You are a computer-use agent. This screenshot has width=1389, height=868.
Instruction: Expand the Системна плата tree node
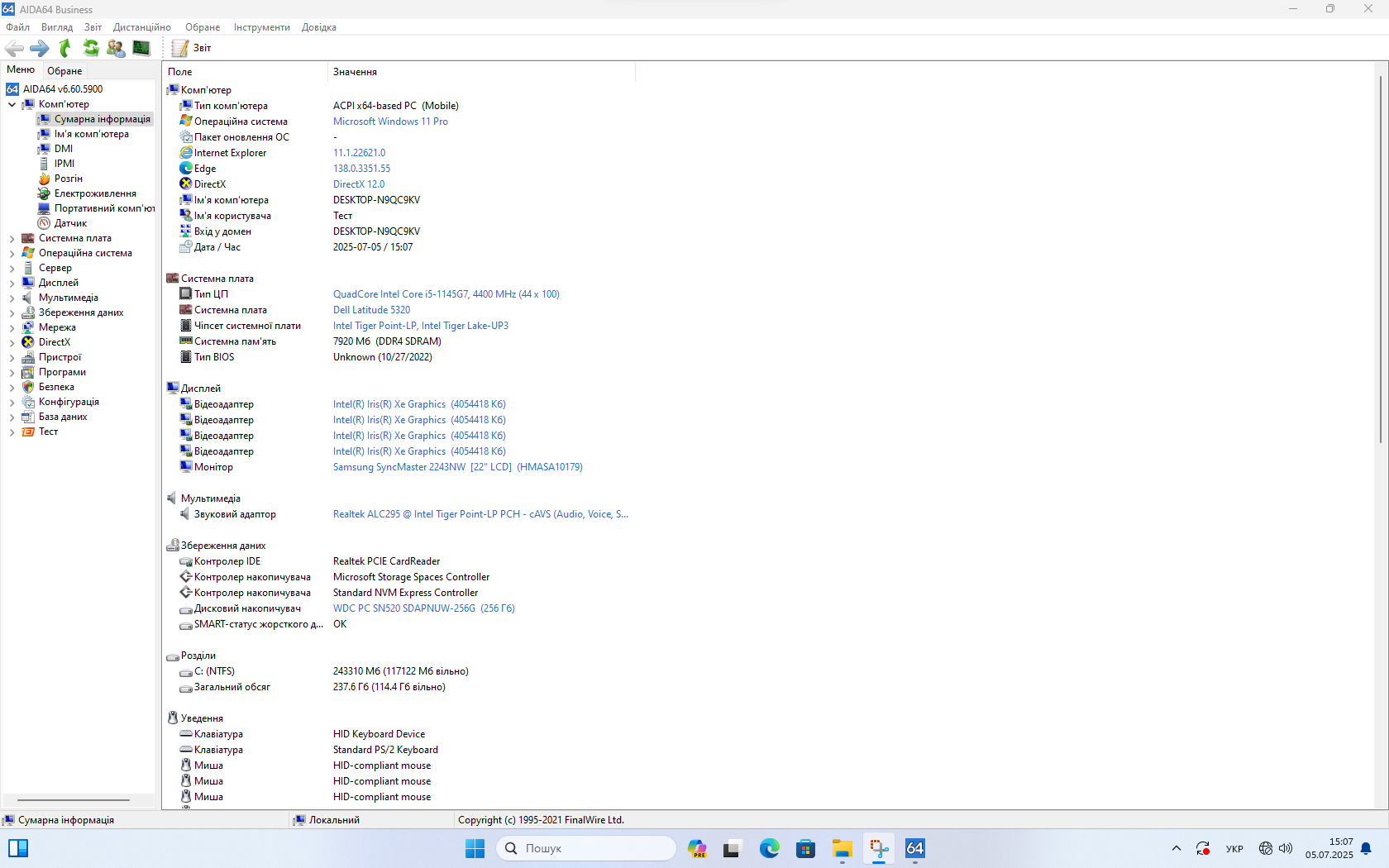12,239
